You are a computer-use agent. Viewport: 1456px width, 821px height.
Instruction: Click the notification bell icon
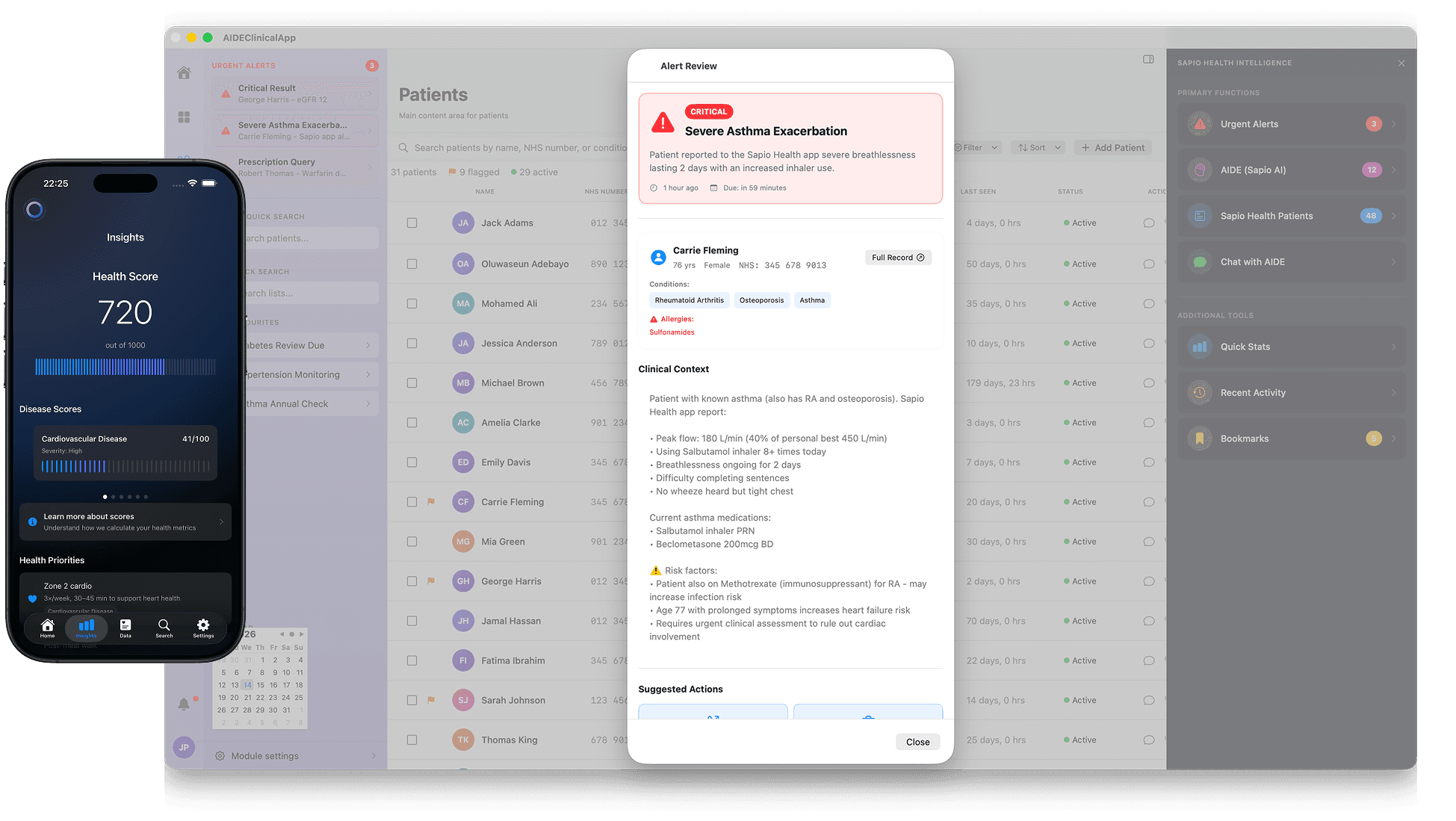(184, 704)
